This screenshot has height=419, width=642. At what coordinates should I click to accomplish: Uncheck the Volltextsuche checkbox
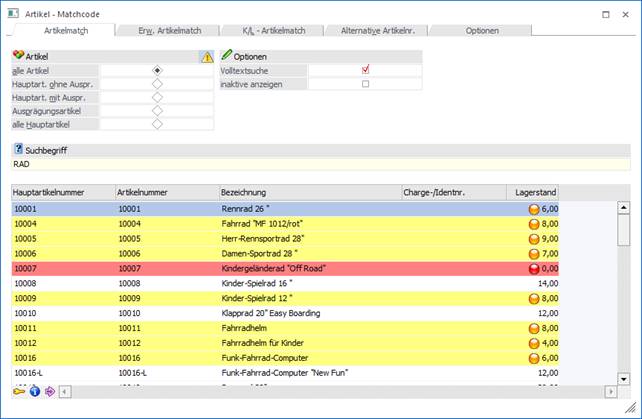click(366, 70)
